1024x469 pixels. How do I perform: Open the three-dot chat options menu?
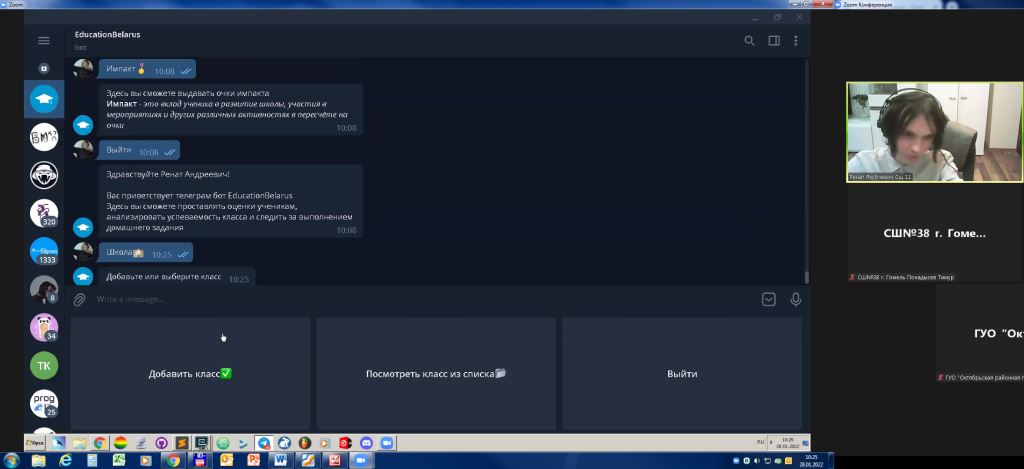click(796, 41)
